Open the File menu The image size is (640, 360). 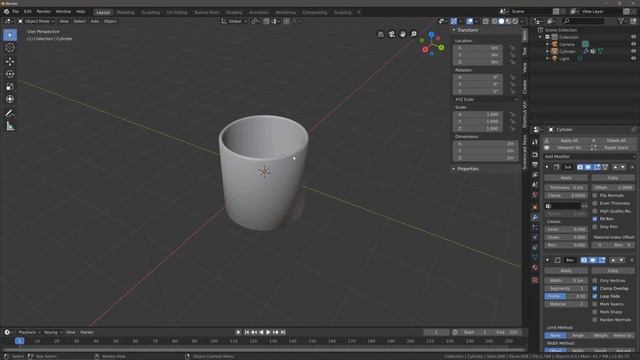point(16,11)
